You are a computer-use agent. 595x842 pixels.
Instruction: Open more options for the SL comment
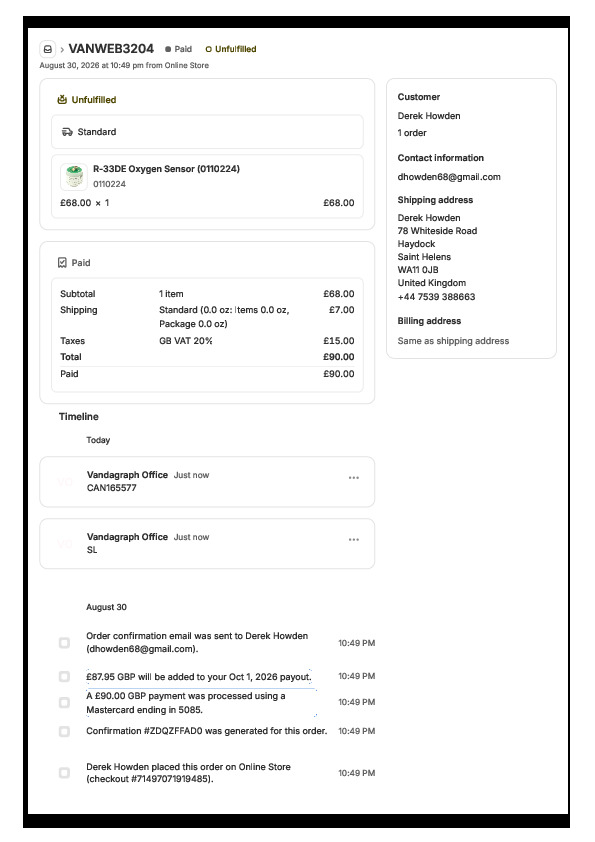(353, 539)
